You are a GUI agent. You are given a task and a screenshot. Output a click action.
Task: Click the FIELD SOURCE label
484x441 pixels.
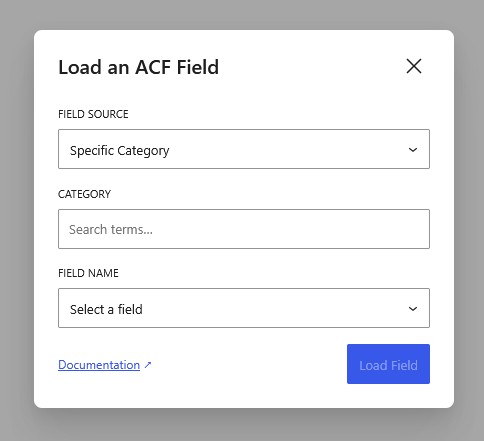point(93,114)
